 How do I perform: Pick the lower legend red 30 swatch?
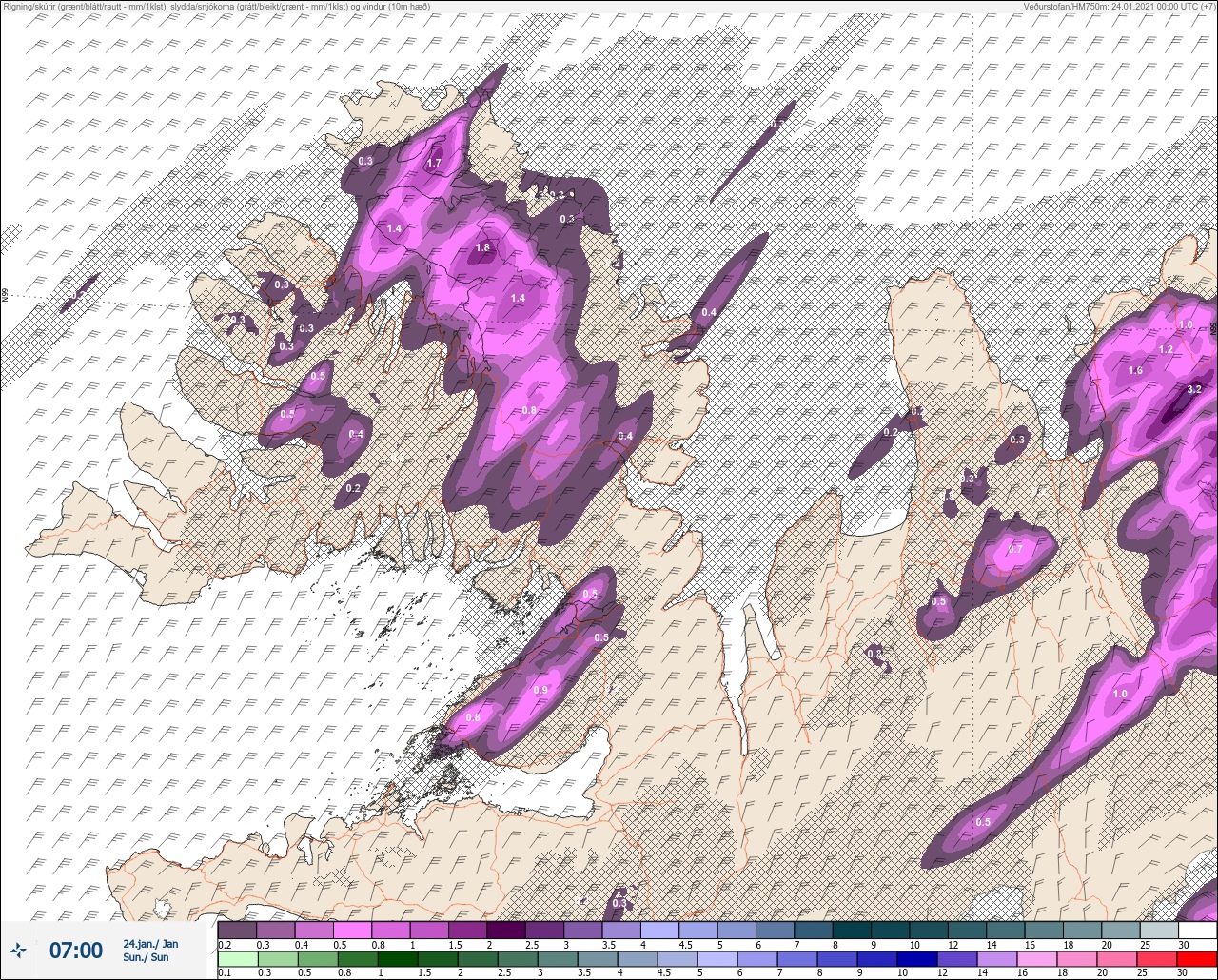tap(1198, 958)
